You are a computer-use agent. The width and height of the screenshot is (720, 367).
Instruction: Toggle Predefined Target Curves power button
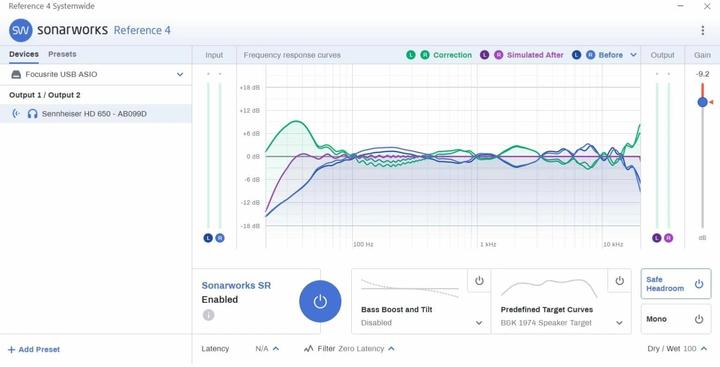619,281
